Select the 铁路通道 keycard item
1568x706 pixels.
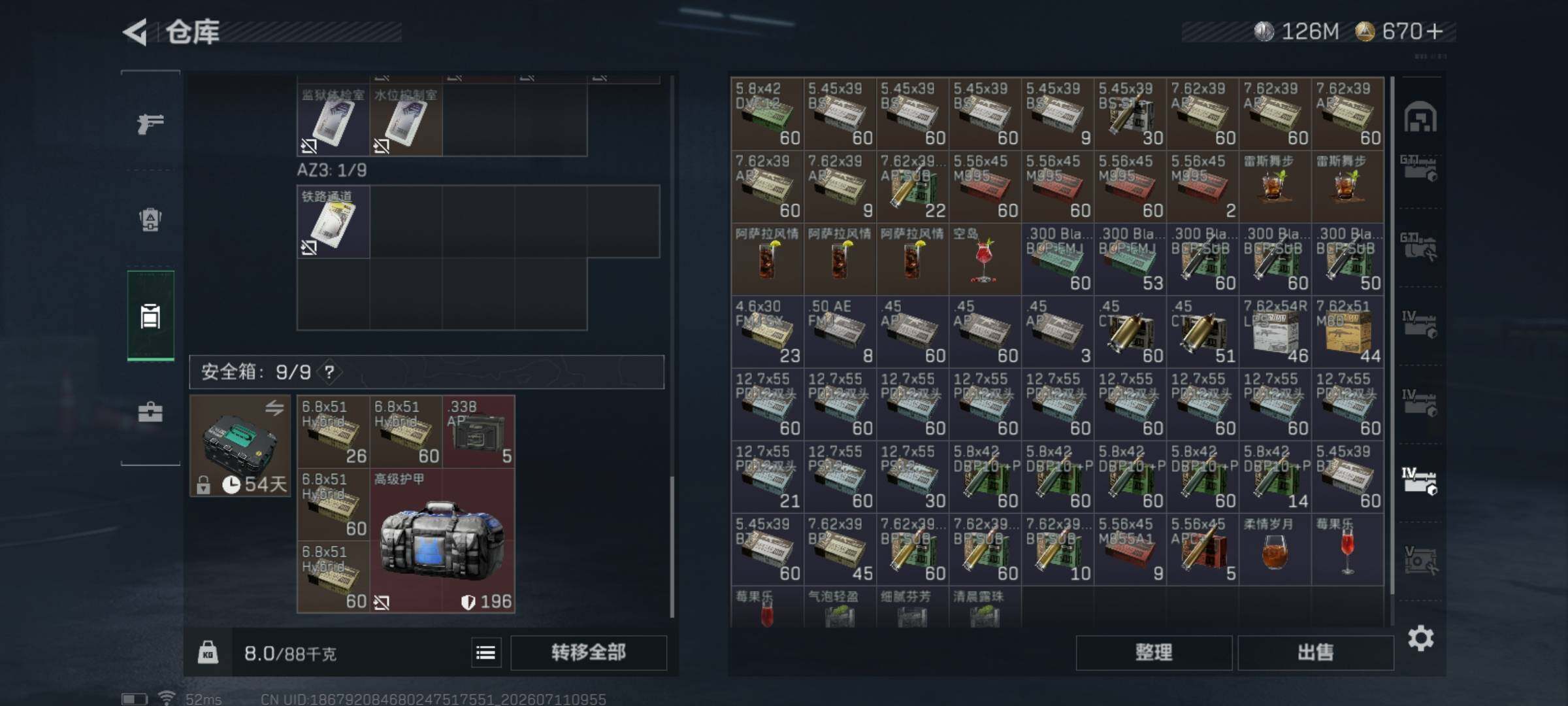point(333,222)
